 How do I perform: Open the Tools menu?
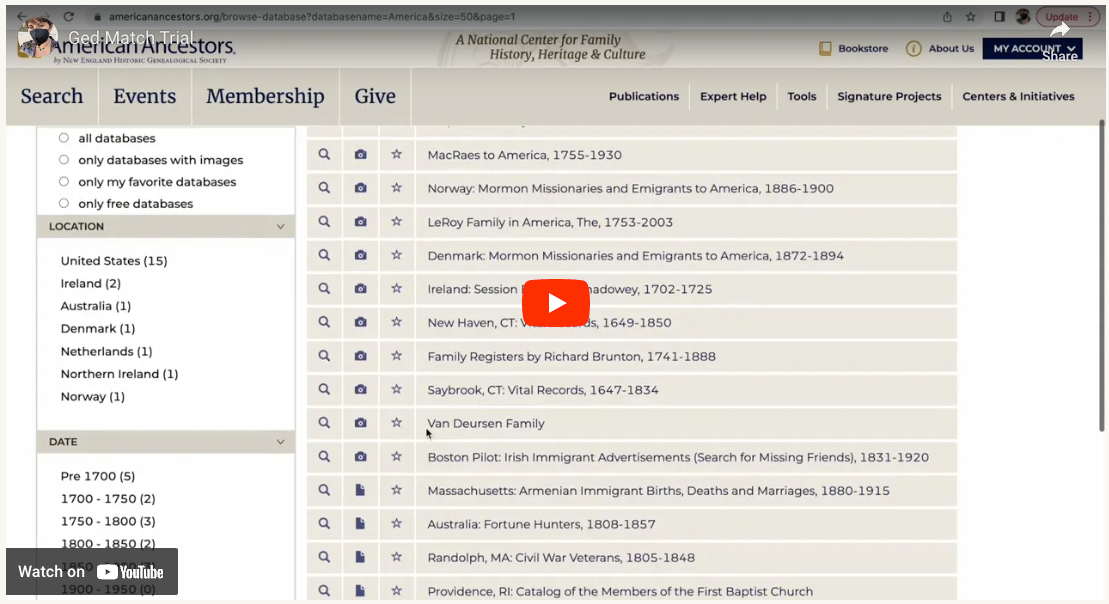(801, 96)
